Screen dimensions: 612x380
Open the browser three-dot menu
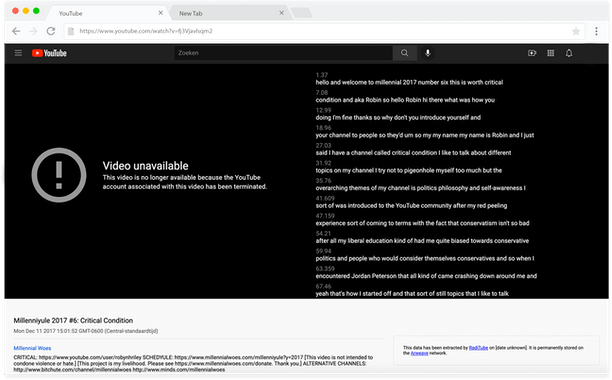[x=596, y=31]
